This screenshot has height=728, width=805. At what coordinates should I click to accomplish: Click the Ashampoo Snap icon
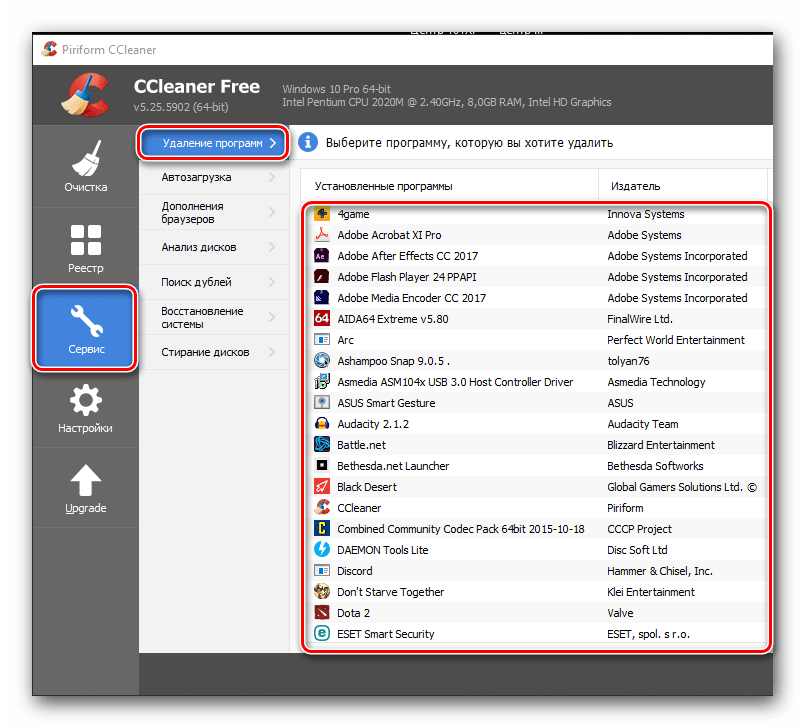pos(322,360)
